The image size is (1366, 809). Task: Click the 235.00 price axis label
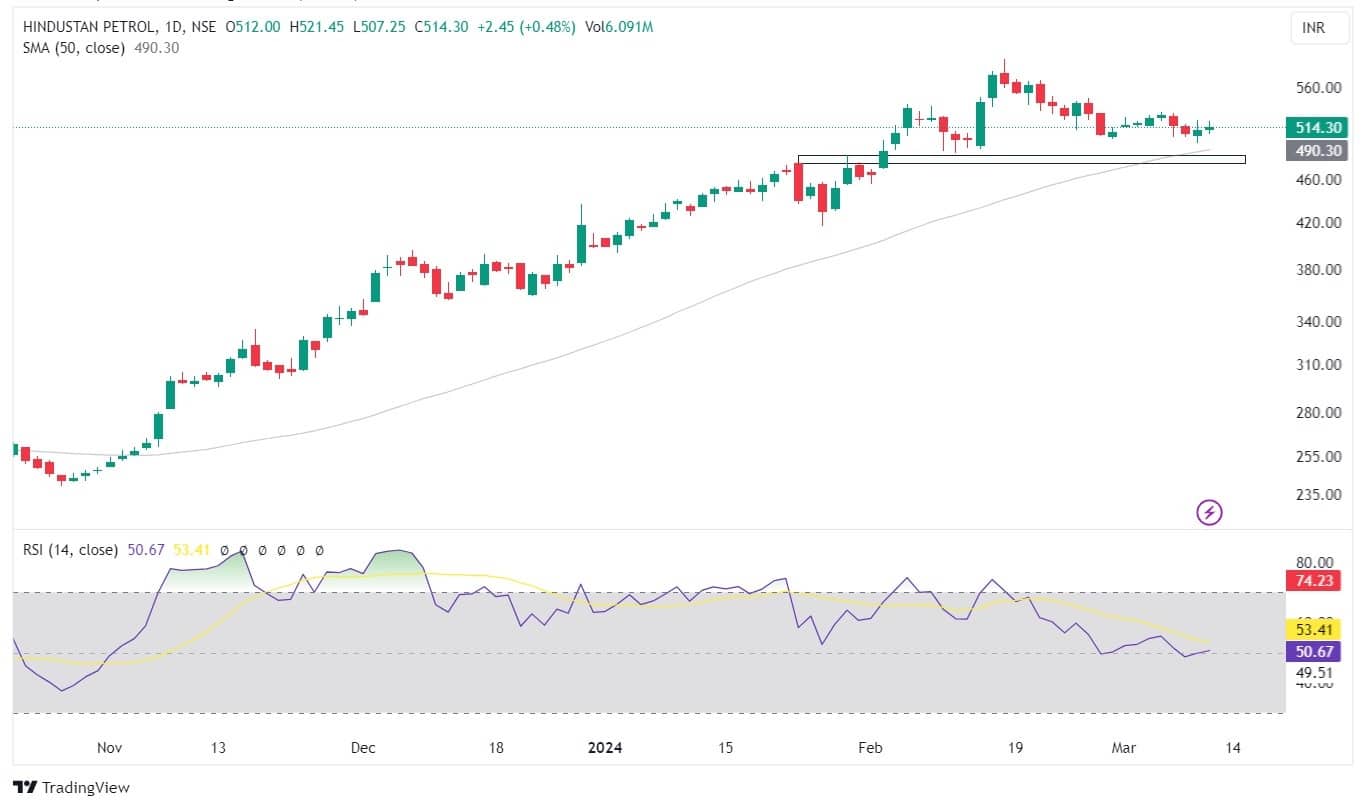[x=1318, y=495]
